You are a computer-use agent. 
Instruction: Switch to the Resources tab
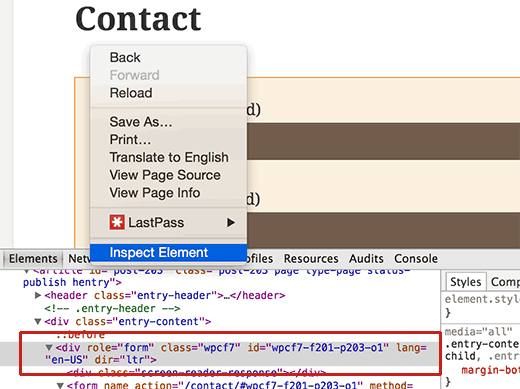point(311,259)
